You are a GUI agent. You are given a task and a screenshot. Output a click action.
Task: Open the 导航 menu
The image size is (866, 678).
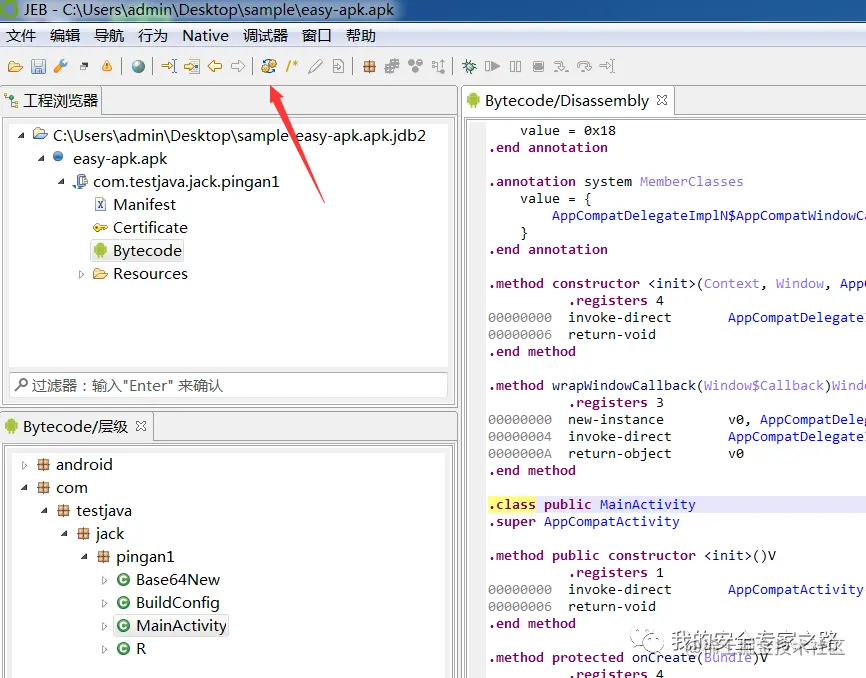(x=109, y=36)
